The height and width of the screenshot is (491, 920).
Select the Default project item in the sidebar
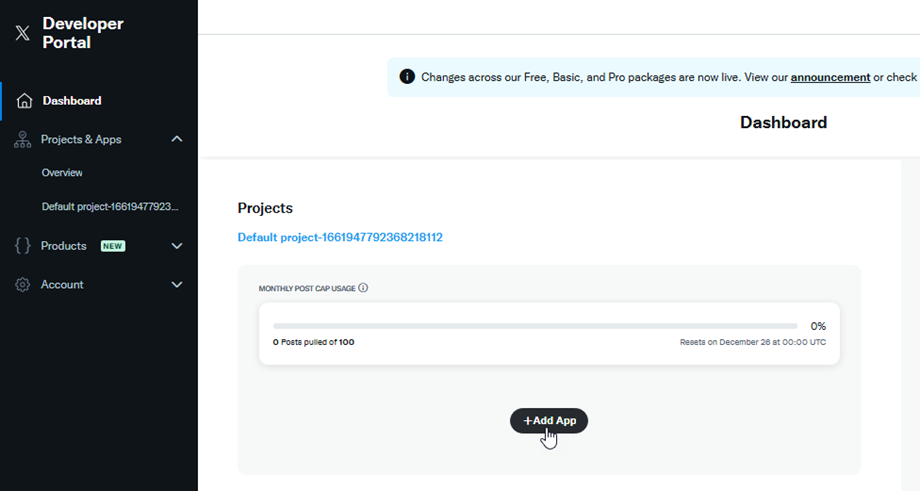tap(110, 207)
